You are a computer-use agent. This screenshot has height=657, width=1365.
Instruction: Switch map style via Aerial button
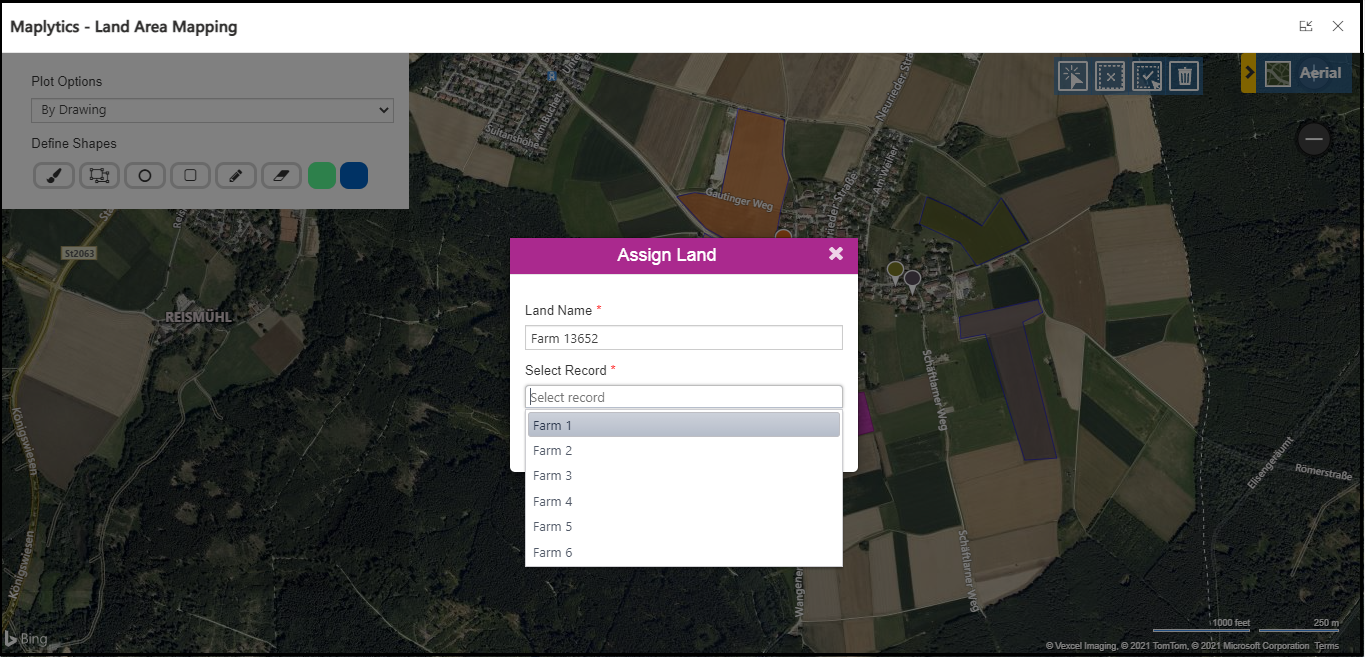[x=1304, y=74]
